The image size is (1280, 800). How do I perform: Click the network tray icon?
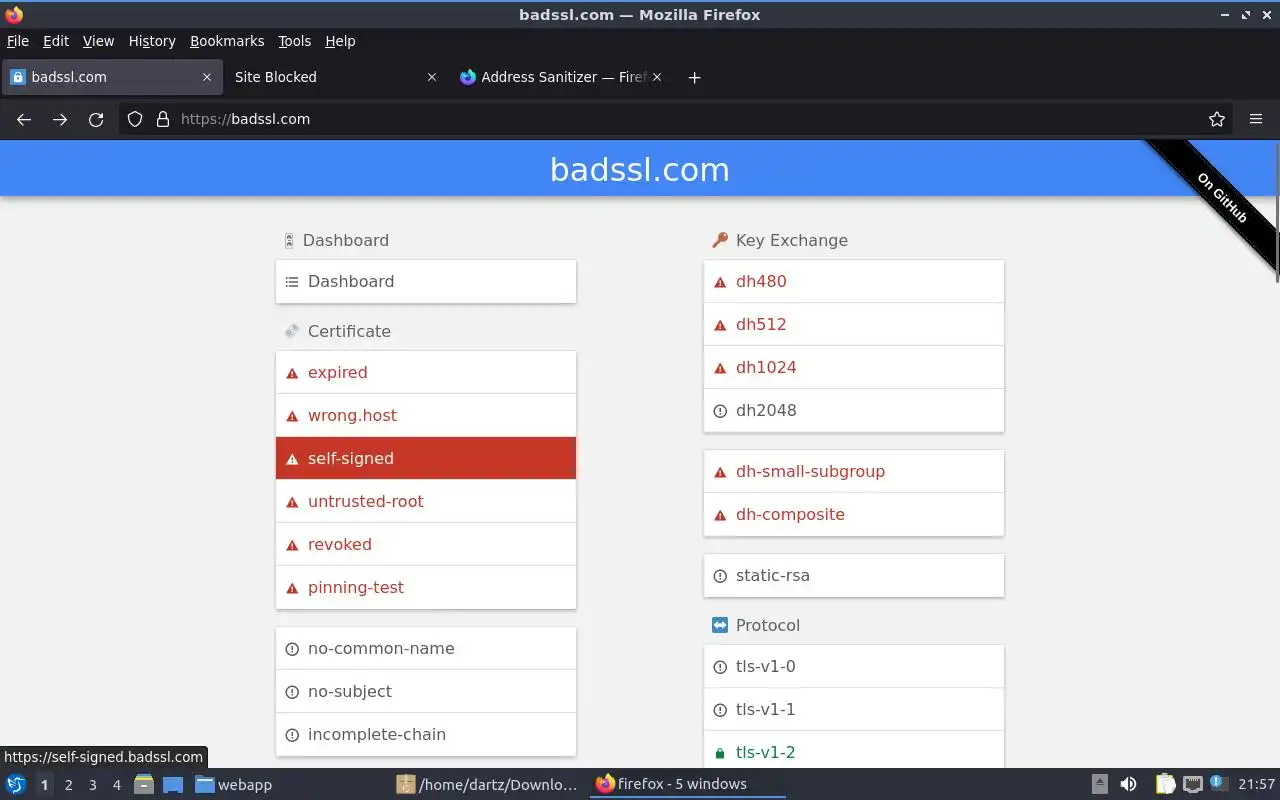[x=1192, y=784]
